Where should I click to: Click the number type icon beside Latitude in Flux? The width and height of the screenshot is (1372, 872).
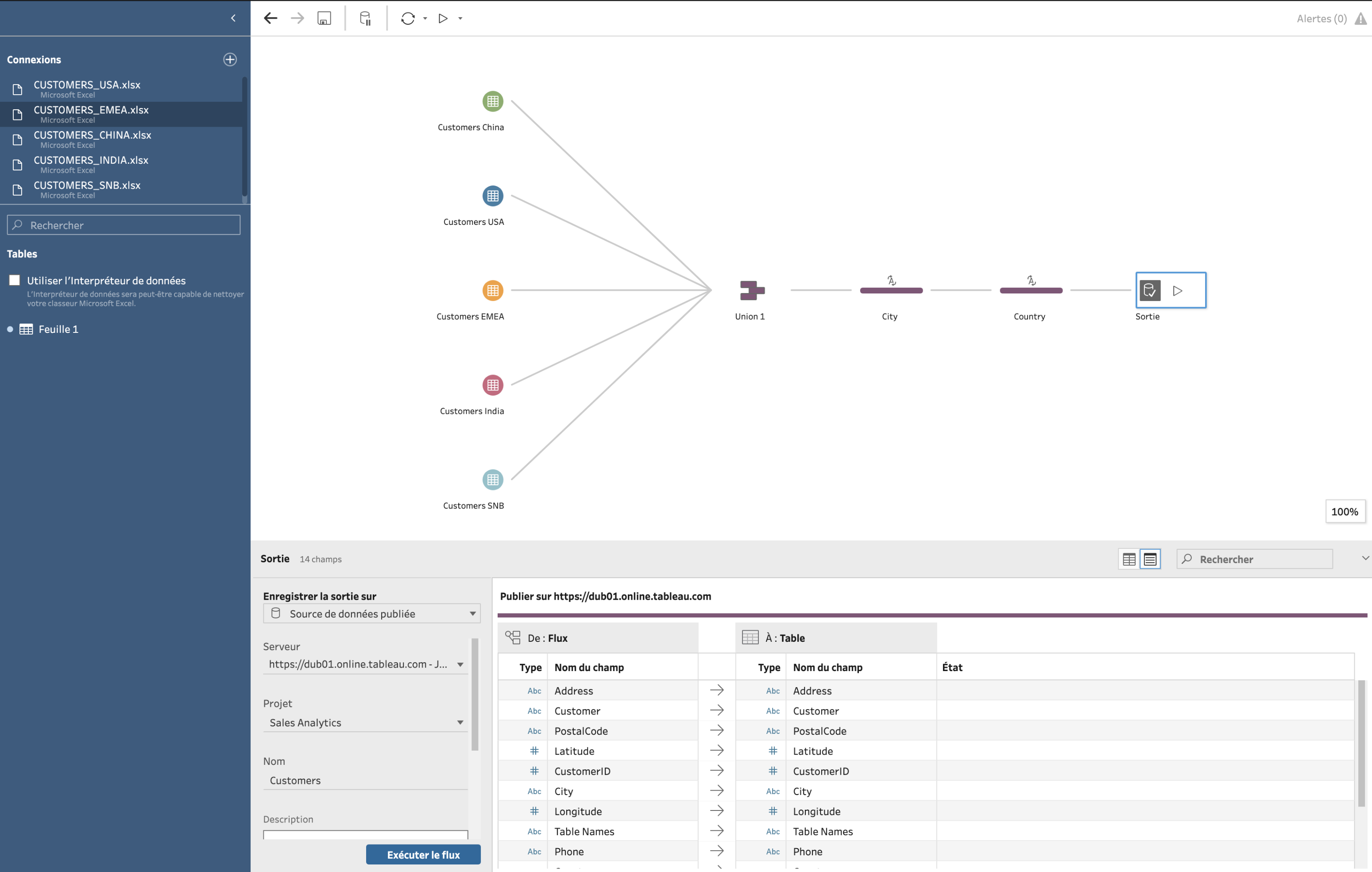point(534,751)
